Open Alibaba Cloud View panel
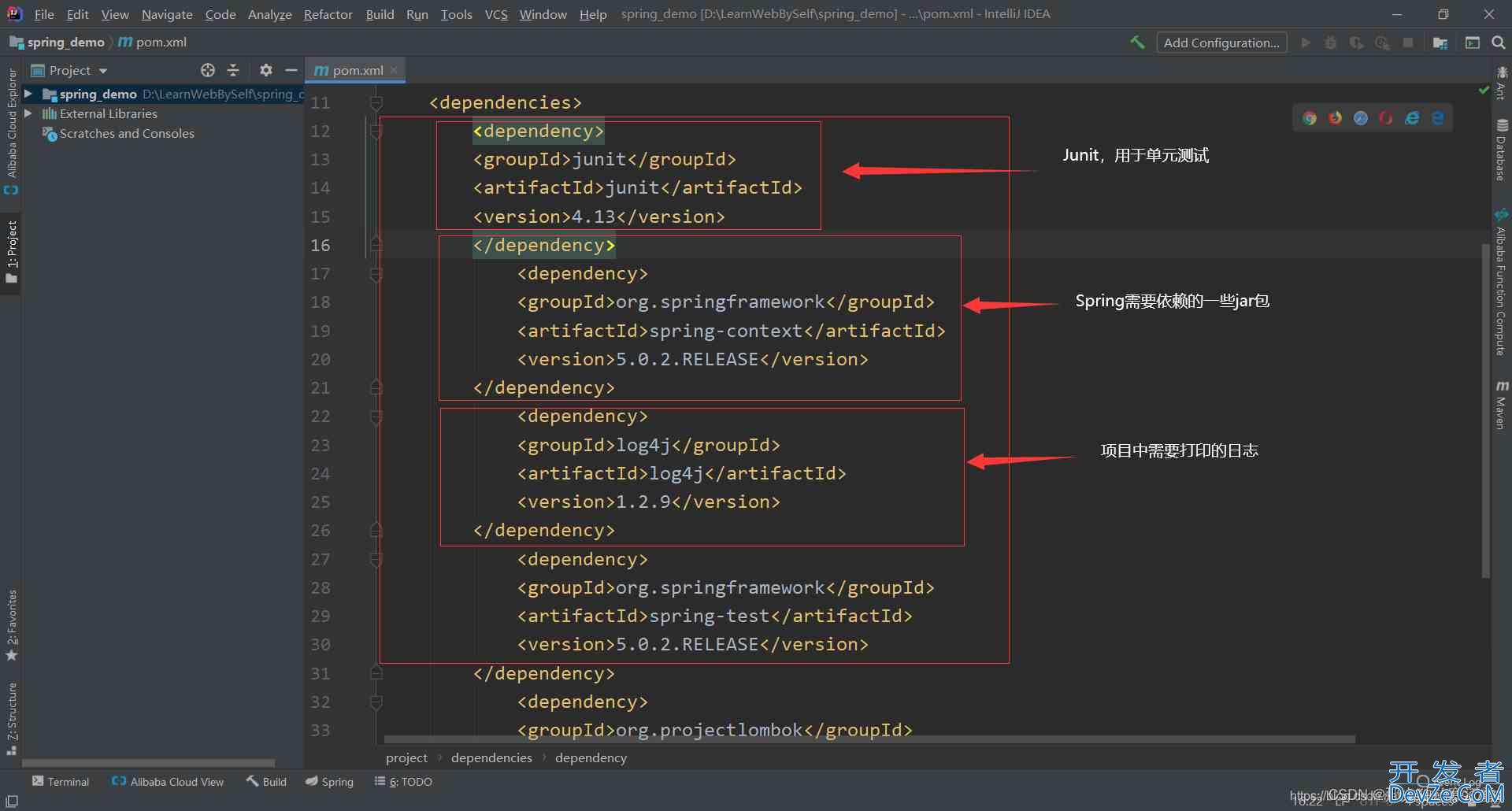 click(168, 782)
